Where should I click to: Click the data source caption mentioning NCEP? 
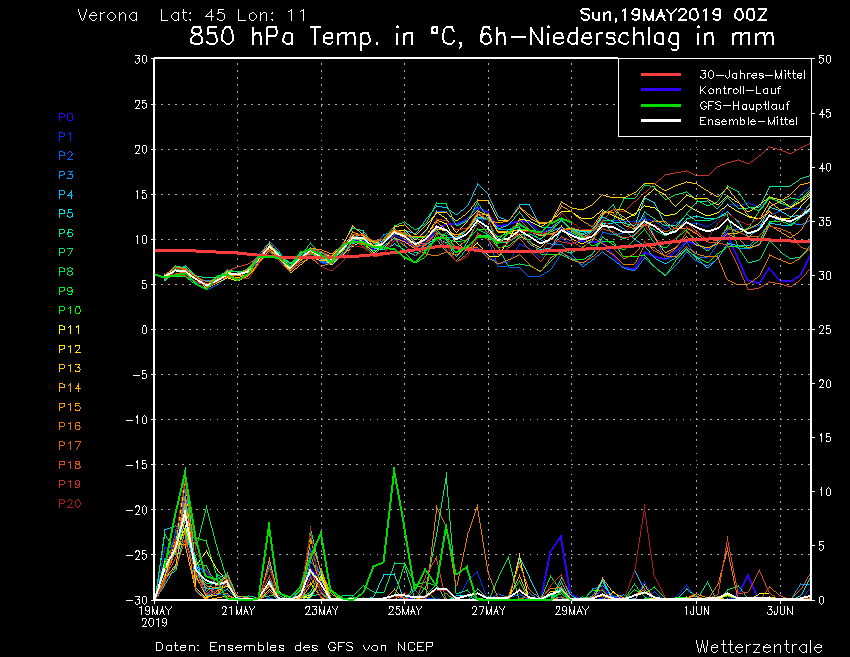pos(295,646)
